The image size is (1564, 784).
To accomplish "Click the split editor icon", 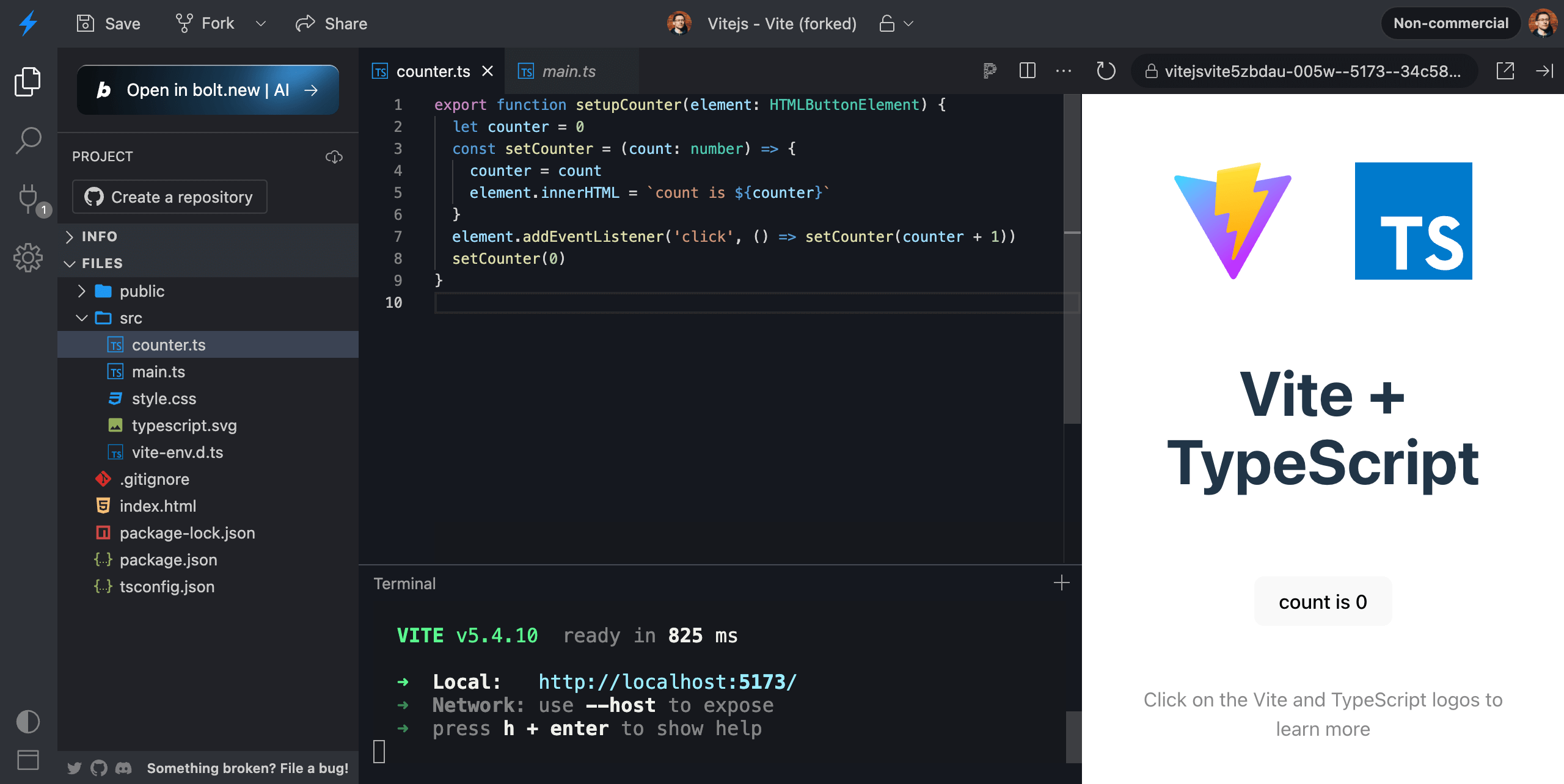I will tap(1028, 71).
